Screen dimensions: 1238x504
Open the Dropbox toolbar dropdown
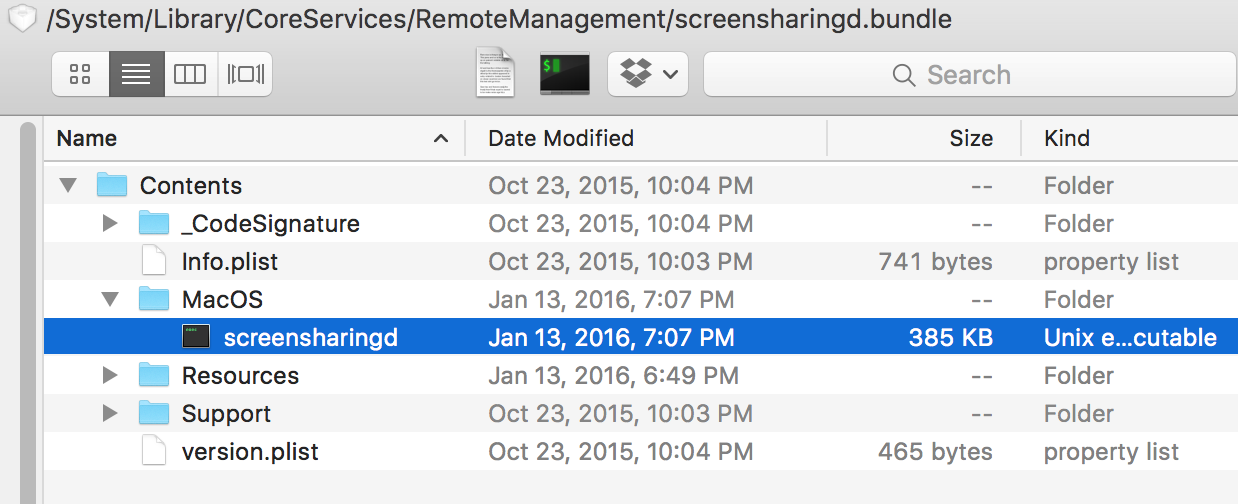pyautogui.click(x=648, y=74)
